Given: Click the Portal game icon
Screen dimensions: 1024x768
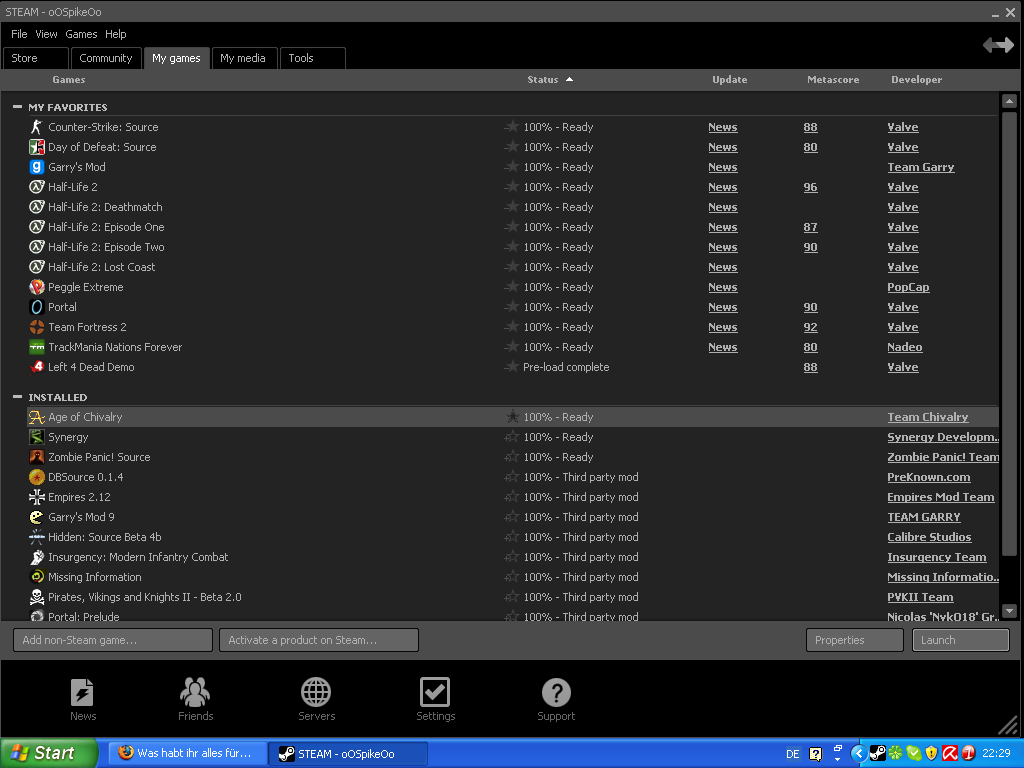Looking at the screenshot, I should tap(37, 307).
